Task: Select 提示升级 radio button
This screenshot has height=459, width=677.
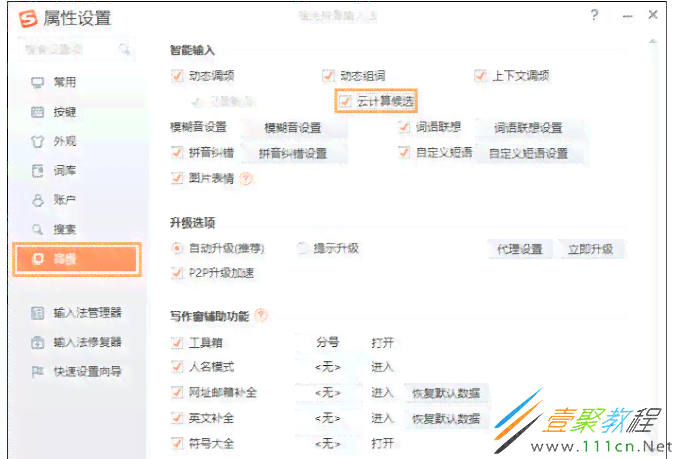Action: (302, 248)
